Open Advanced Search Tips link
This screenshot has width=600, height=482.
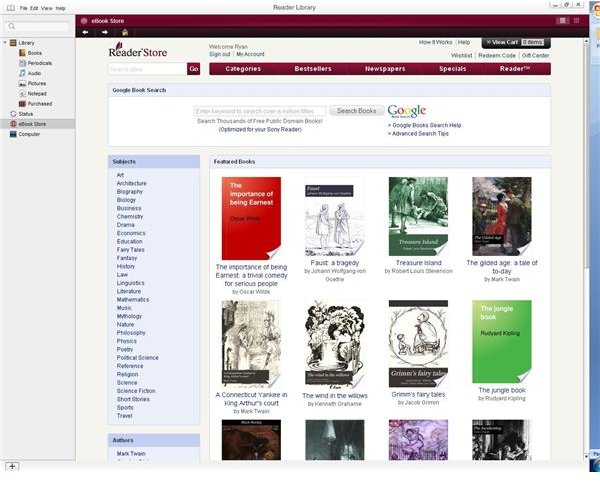coord(420,134)
